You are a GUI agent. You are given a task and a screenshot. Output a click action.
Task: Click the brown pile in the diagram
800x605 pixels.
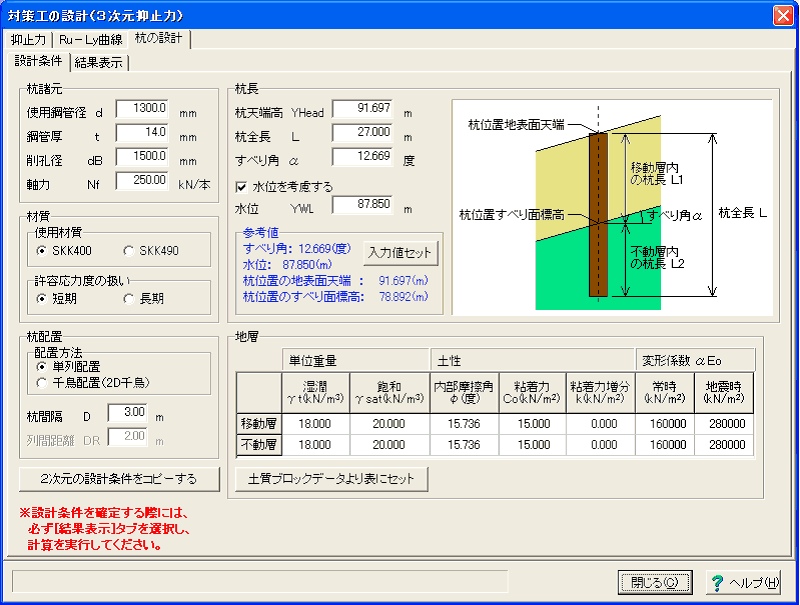tap(598, 215)
